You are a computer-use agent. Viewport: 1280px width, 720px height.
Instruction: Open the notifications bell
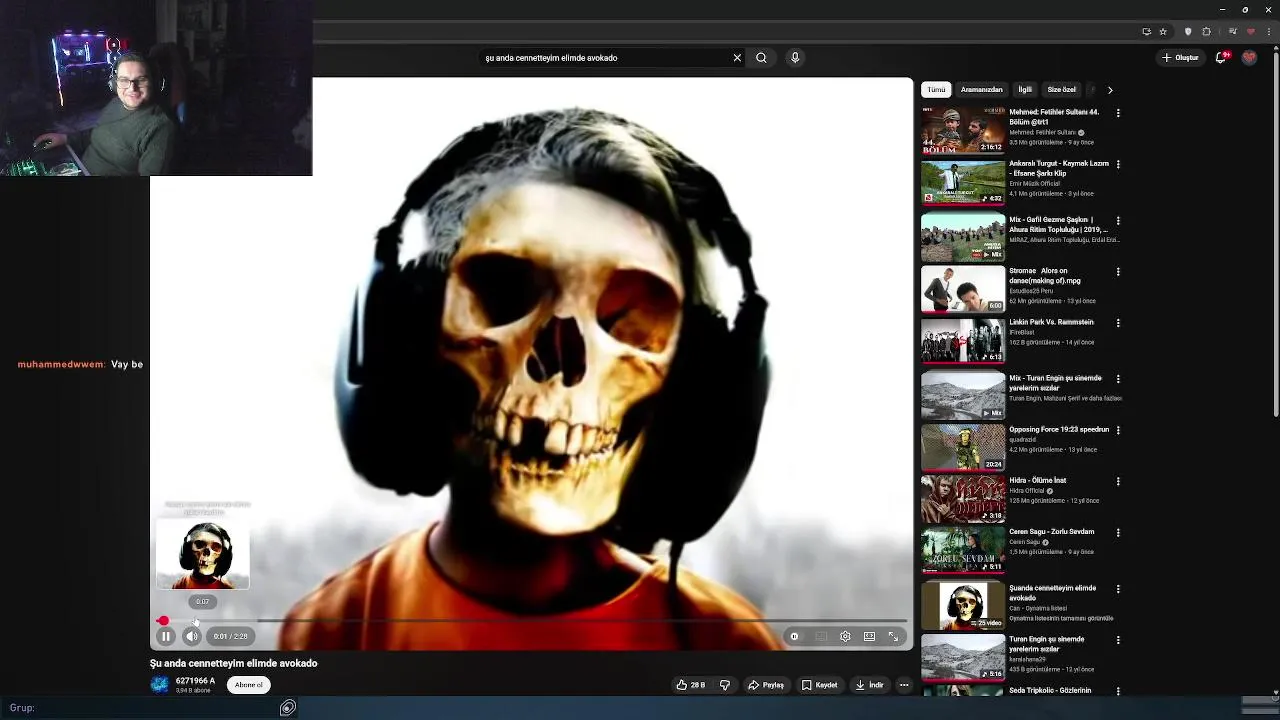1221,58
